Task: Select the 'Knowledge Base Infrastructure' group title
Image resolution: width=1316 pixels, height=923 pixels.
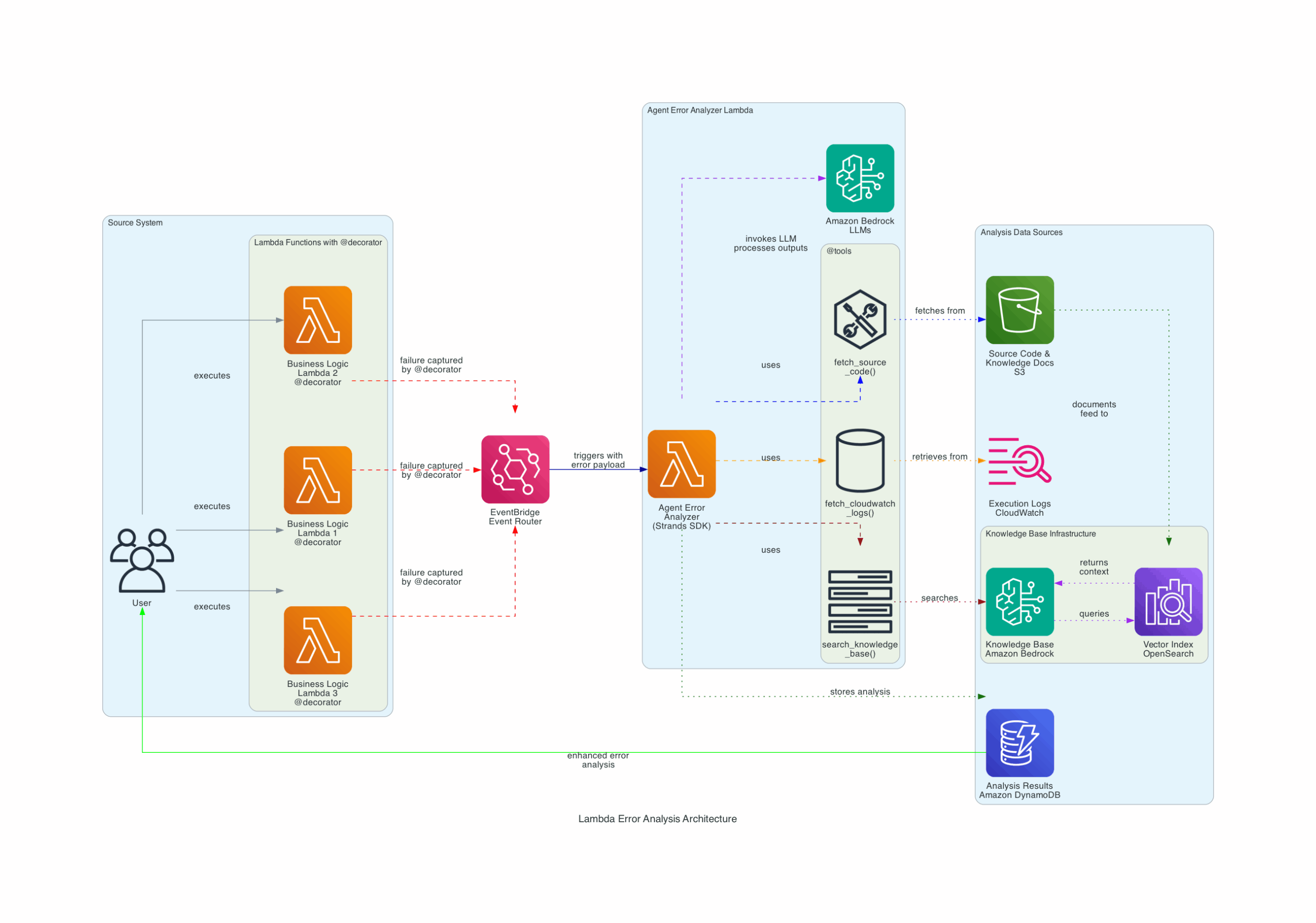Action: tap(1040, 533)
